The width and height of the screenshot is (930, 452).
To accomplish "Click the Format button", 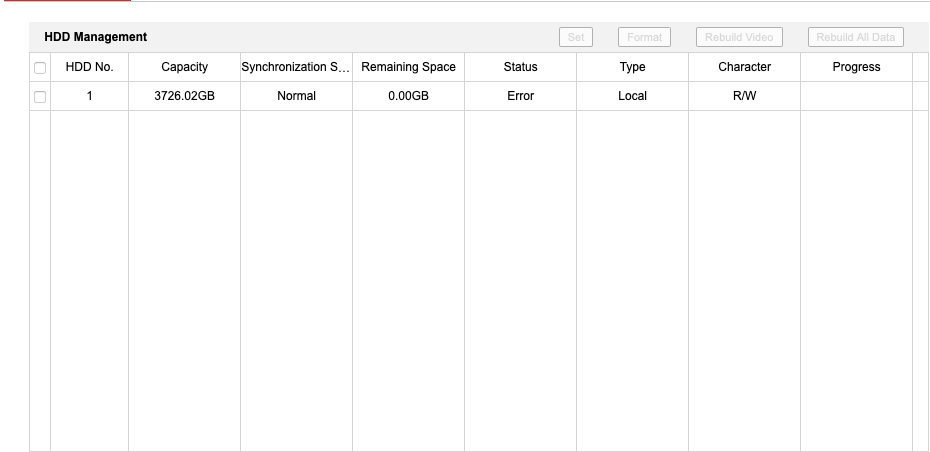I will pyautogui.click(x=644, y=37).
